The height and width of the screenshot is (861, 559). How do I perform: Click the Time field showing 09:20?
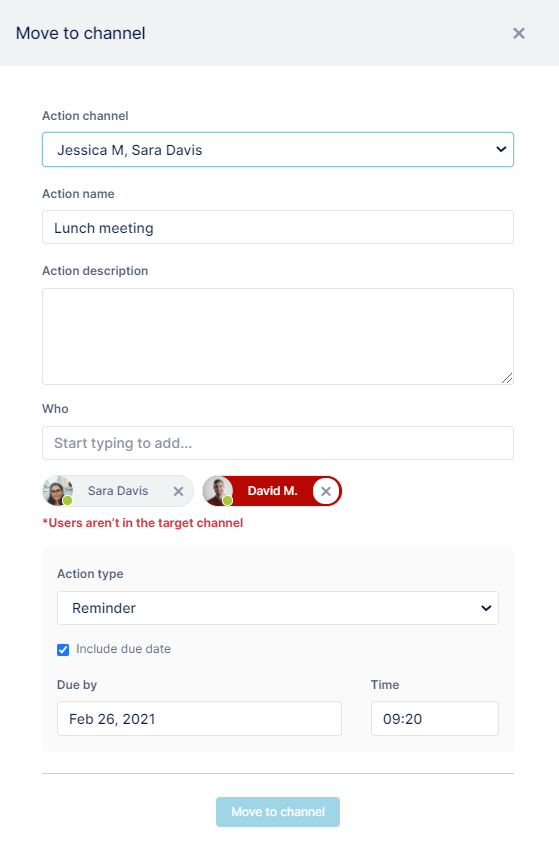(435, 718)
